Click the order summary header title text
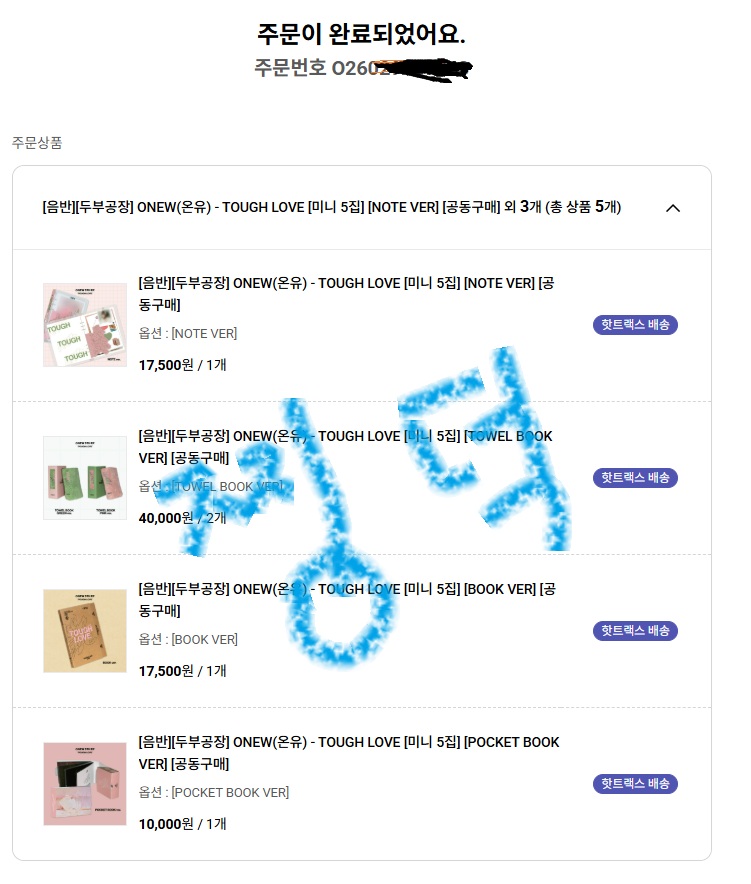The image size is (751, 884). click(332, 207)
